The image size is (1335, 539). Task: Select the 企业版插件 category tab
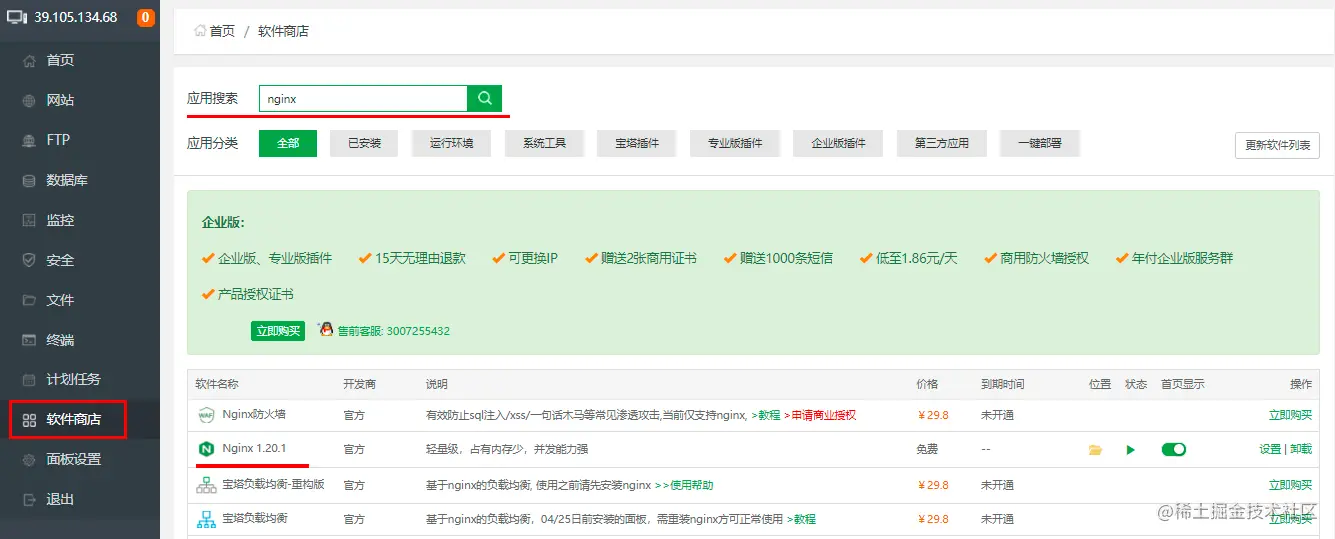coord(838,143)
